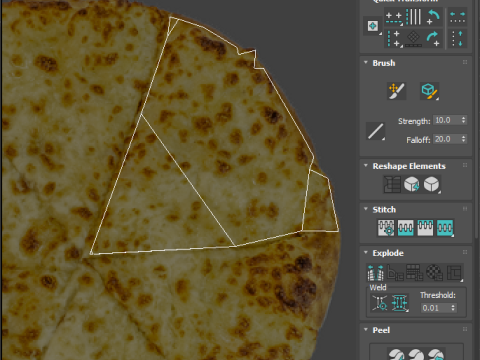Click Flatten by Material ID checkered icon
The width and height of the screenshot is (480, 360).
click(435, 272)
